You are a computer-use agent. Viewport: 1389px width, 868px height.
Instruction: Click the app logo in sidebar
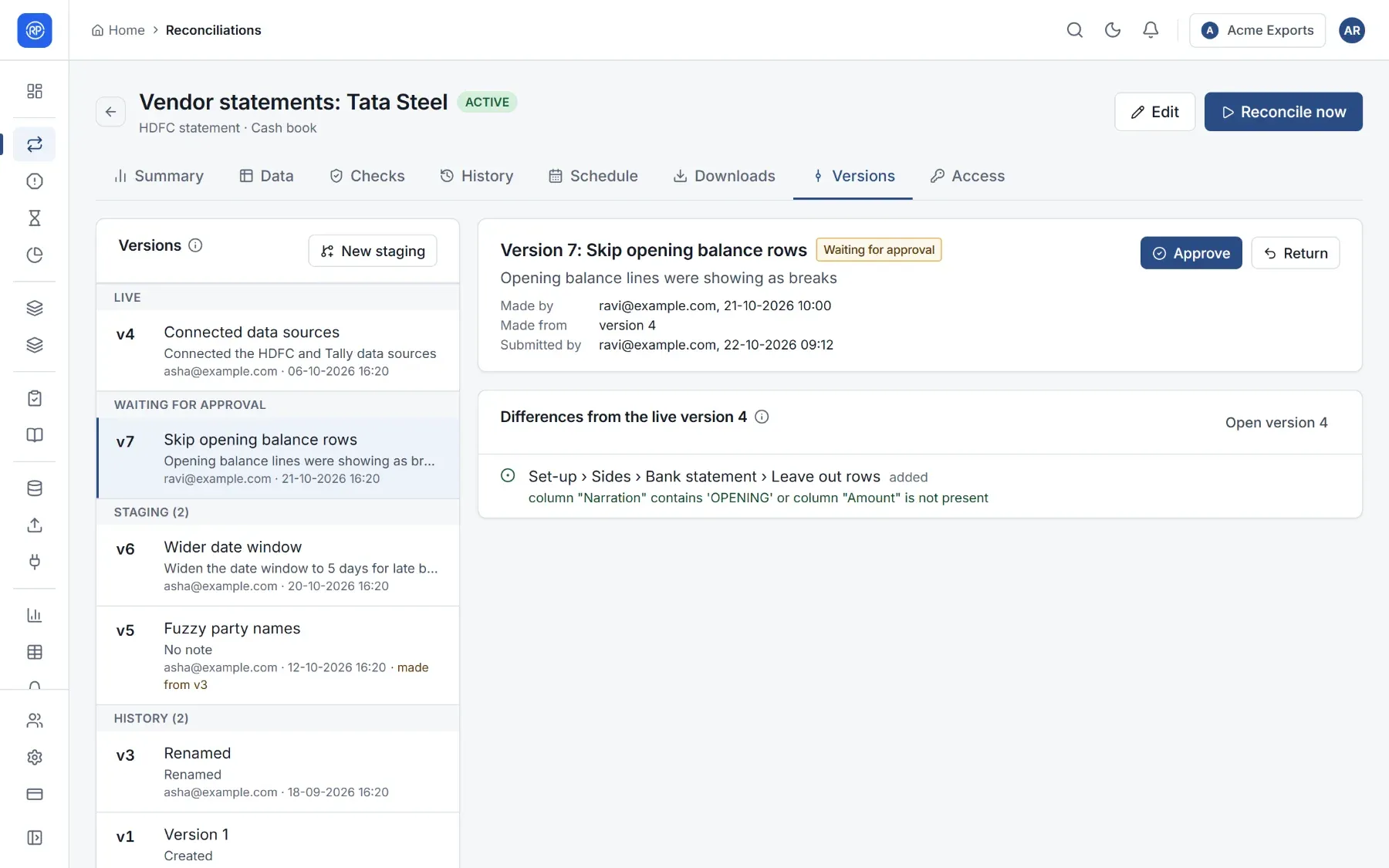(35, 30)
